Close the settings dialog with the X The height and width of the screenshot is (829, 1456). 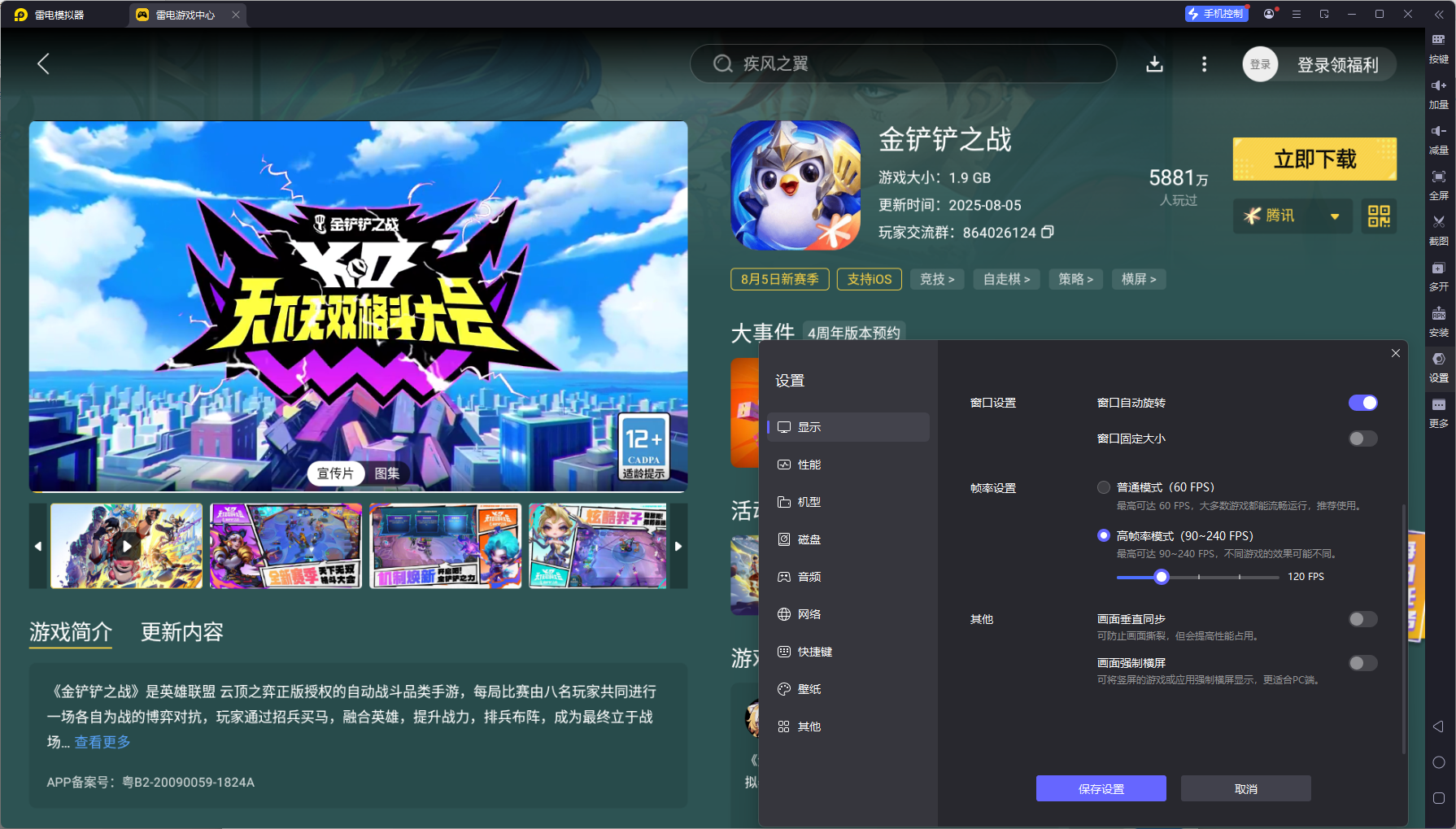click(1395, 353)
